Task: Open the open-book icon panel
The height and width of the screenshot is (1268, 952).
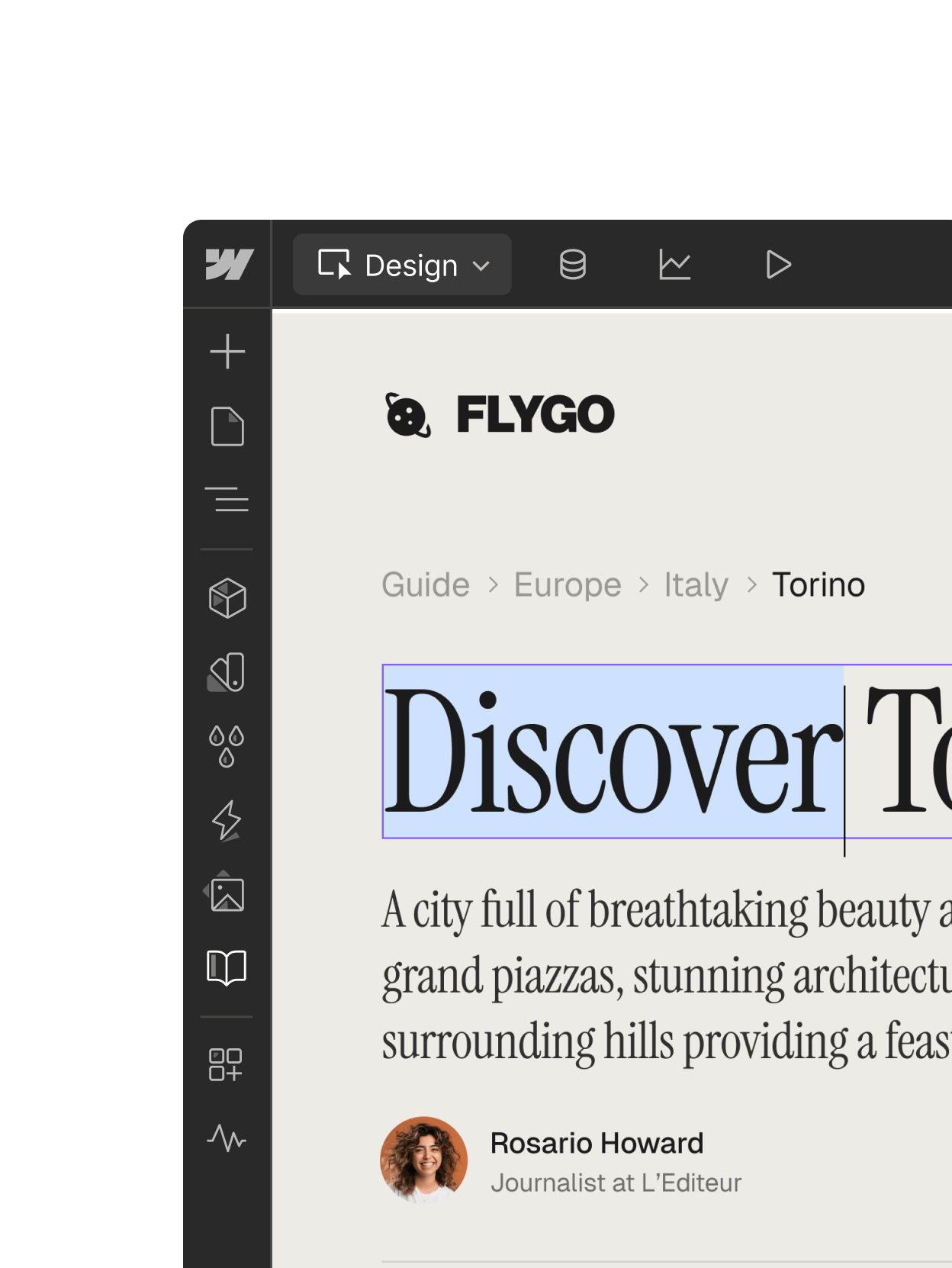Action: [x=227, y=967]
